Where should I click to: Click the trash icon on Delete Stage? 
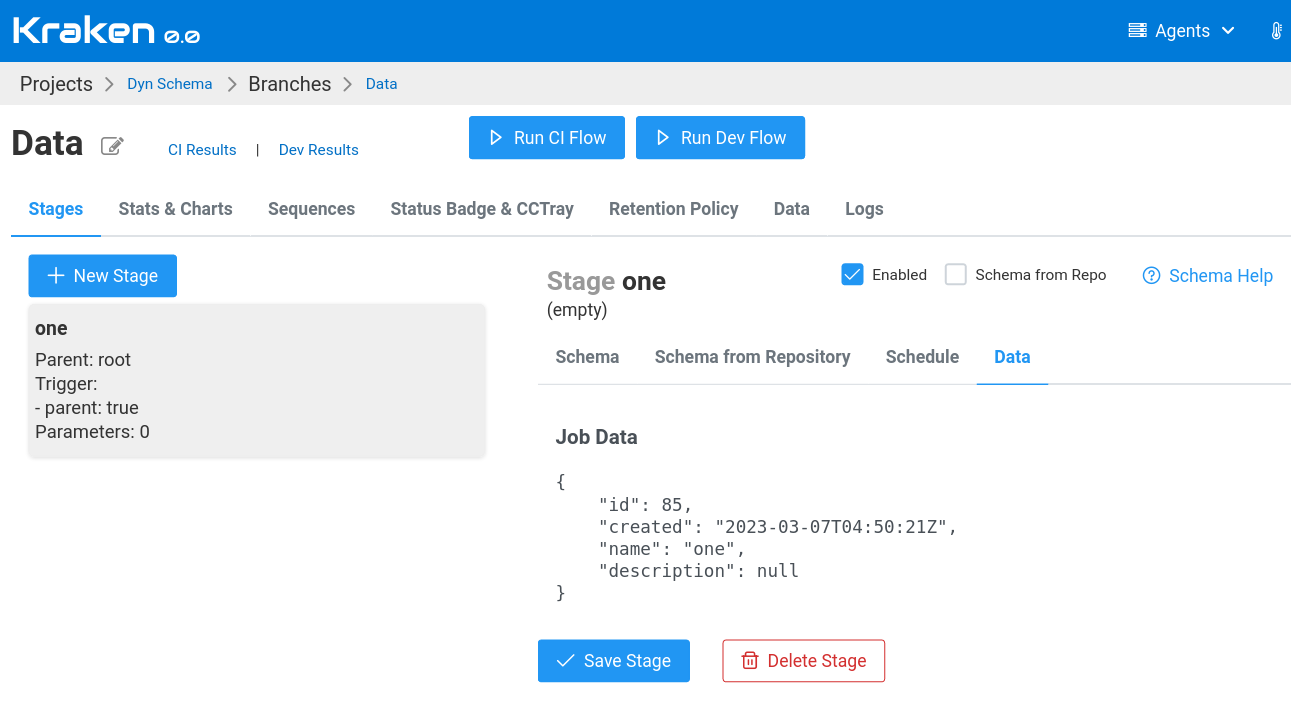click(x=750, y=661)
